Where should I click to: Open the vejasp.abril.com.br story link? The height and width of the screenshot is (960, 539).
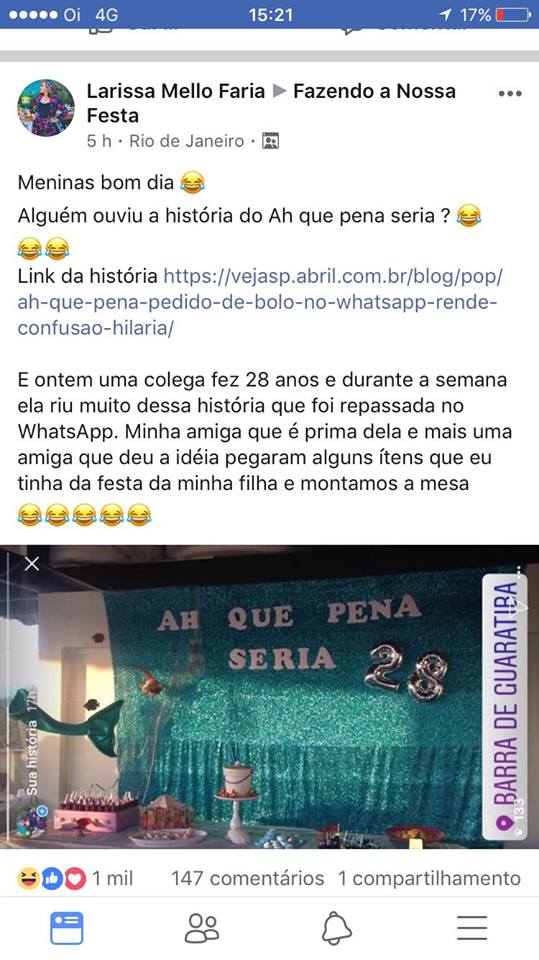coord(260,302)
